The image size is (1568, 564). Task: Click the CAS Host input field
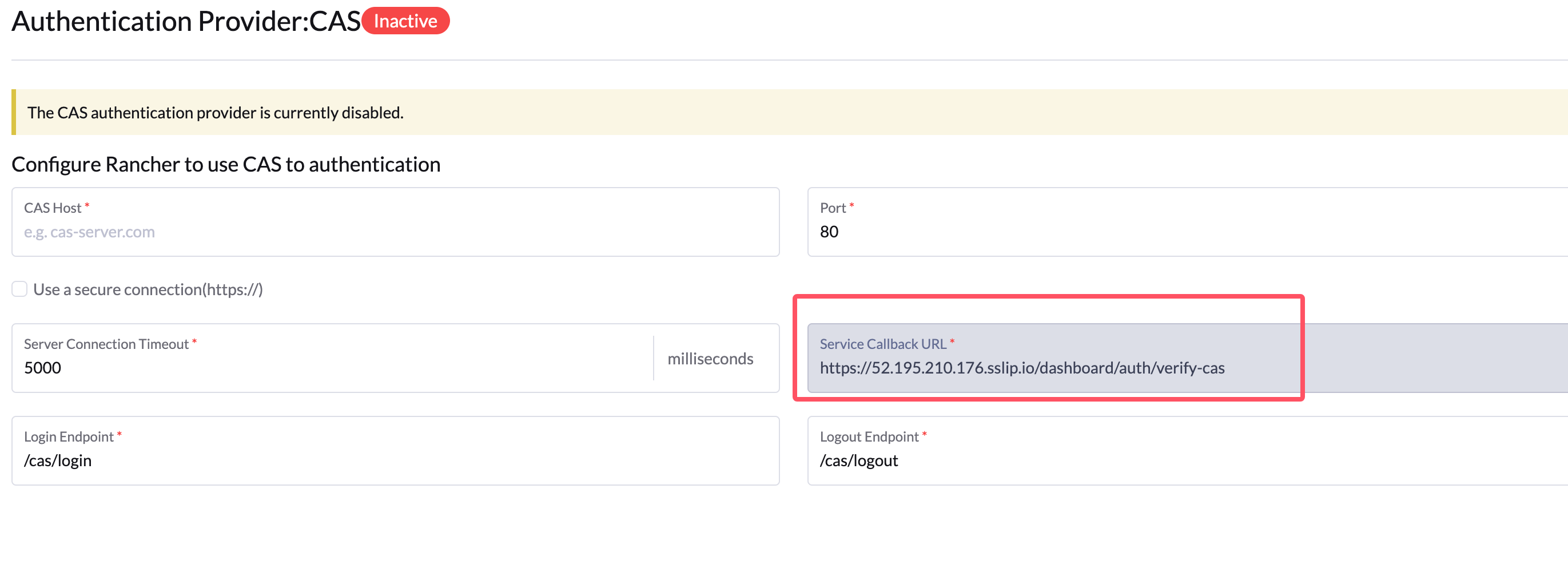[395, 222]
